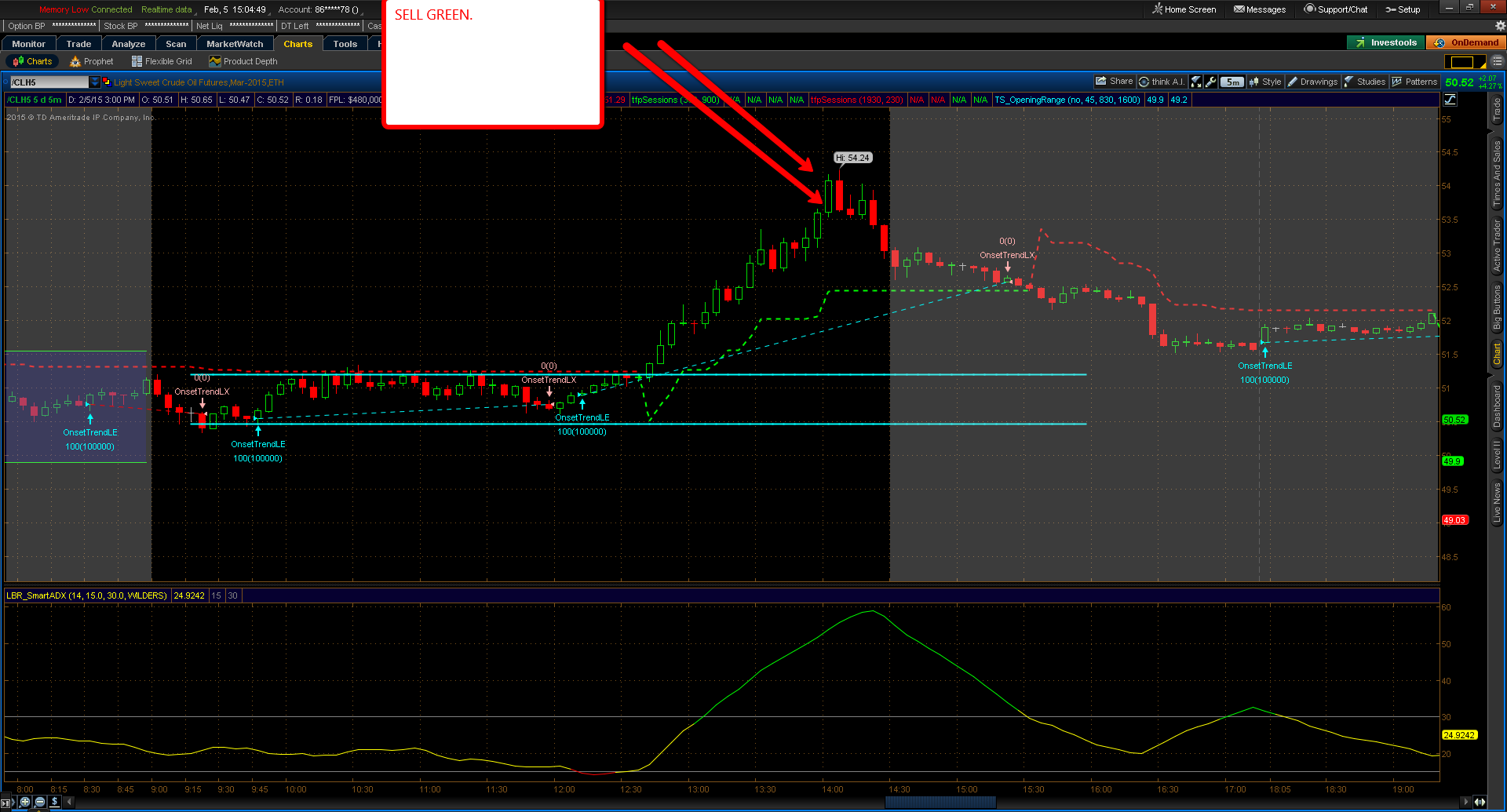Open chart settings wrench icon
The height and width of the screenshot is (812, 1507).
click(1211, 82)
